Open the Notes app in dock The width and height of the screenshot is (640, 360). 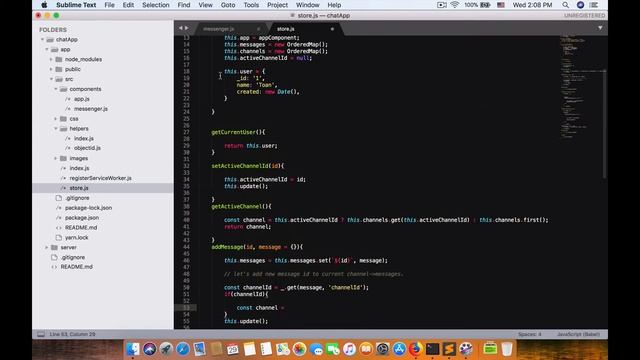(x=249, y=349)
